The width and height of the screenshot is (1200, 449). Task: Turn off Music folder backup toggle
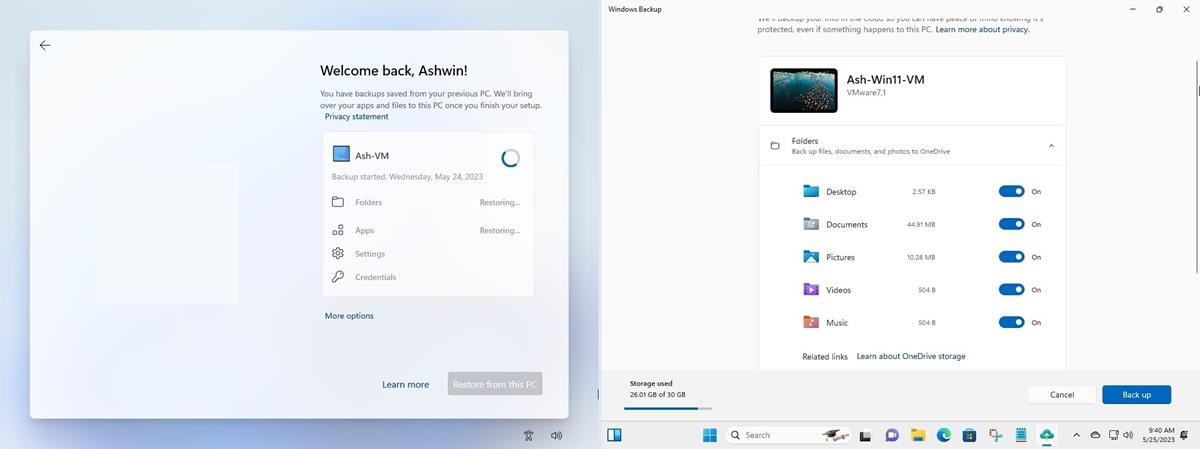point(1011,322)
